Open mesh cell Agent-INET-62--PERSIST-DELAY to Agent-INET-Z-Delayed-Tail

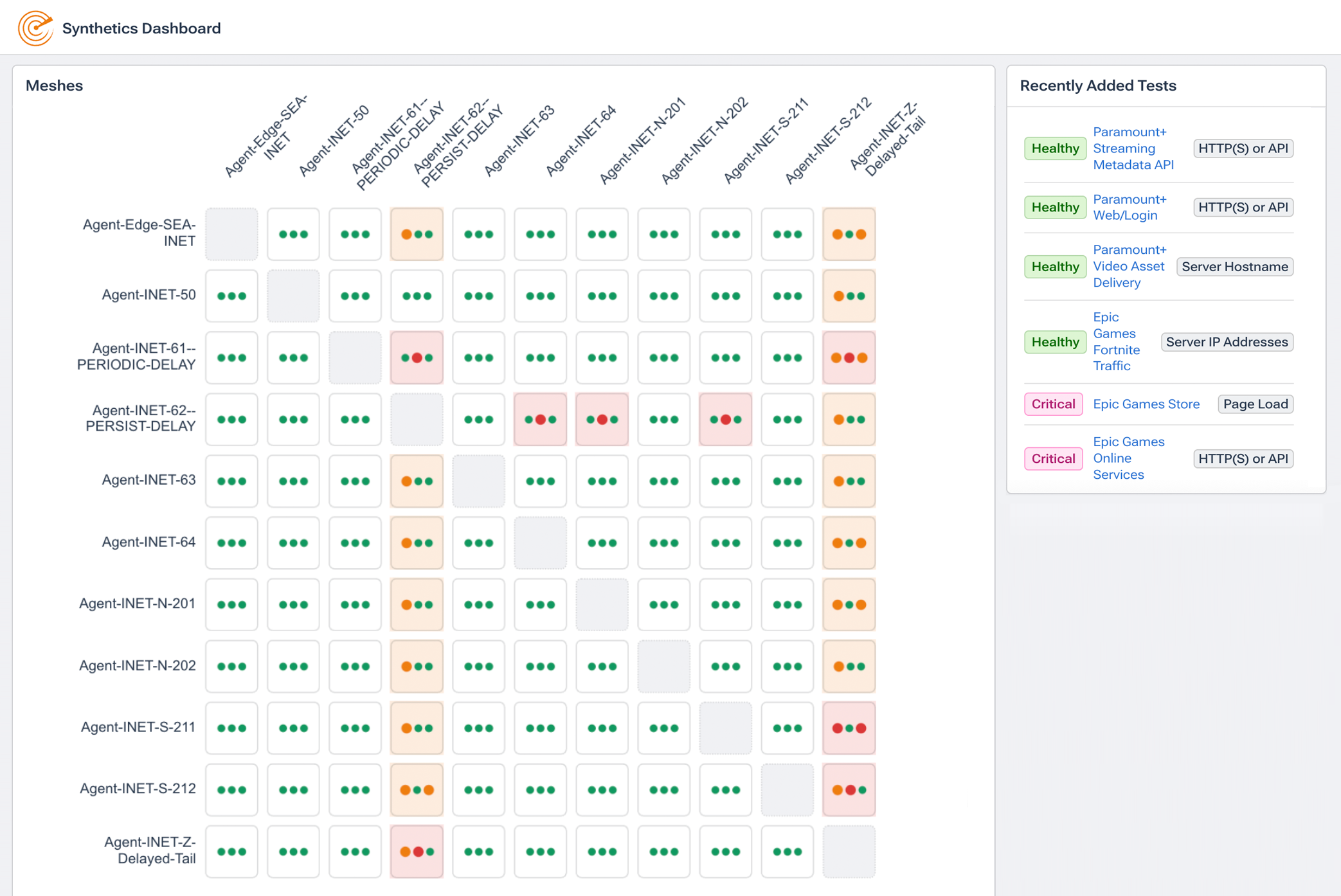[x=849, y=419]
